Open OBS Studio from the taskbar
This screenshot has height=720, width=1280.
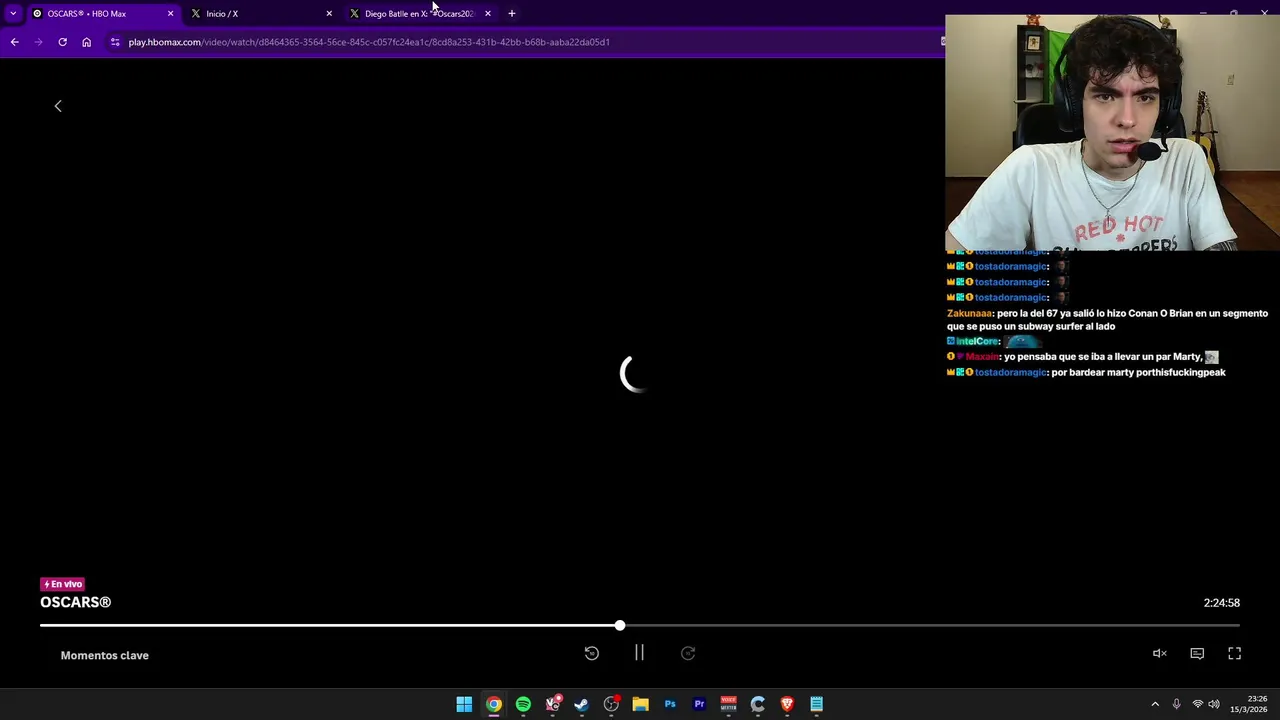611,704
